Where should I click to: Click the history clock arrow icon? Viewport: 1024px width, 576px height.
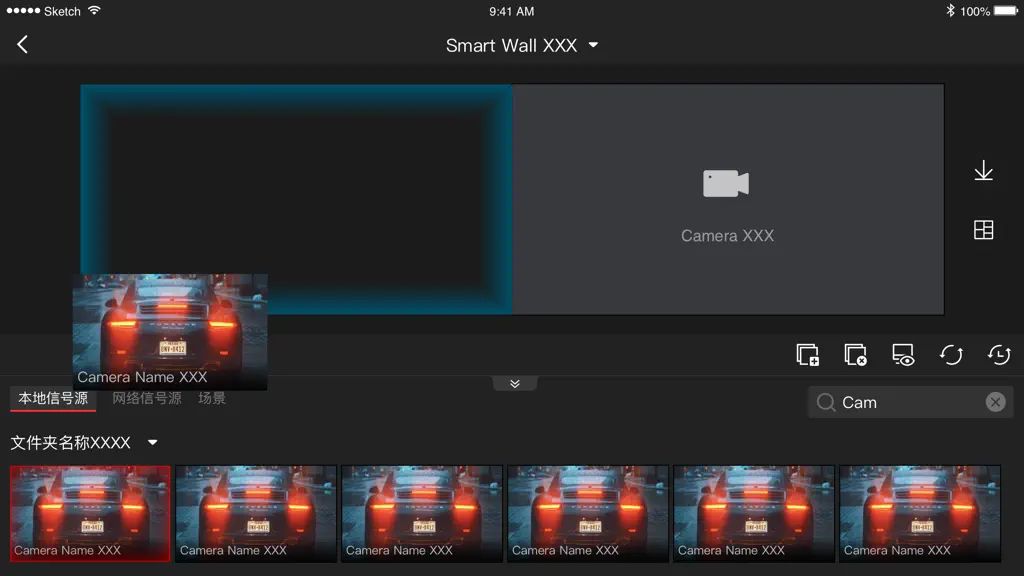pyautogui.click(x=999, y=355)
